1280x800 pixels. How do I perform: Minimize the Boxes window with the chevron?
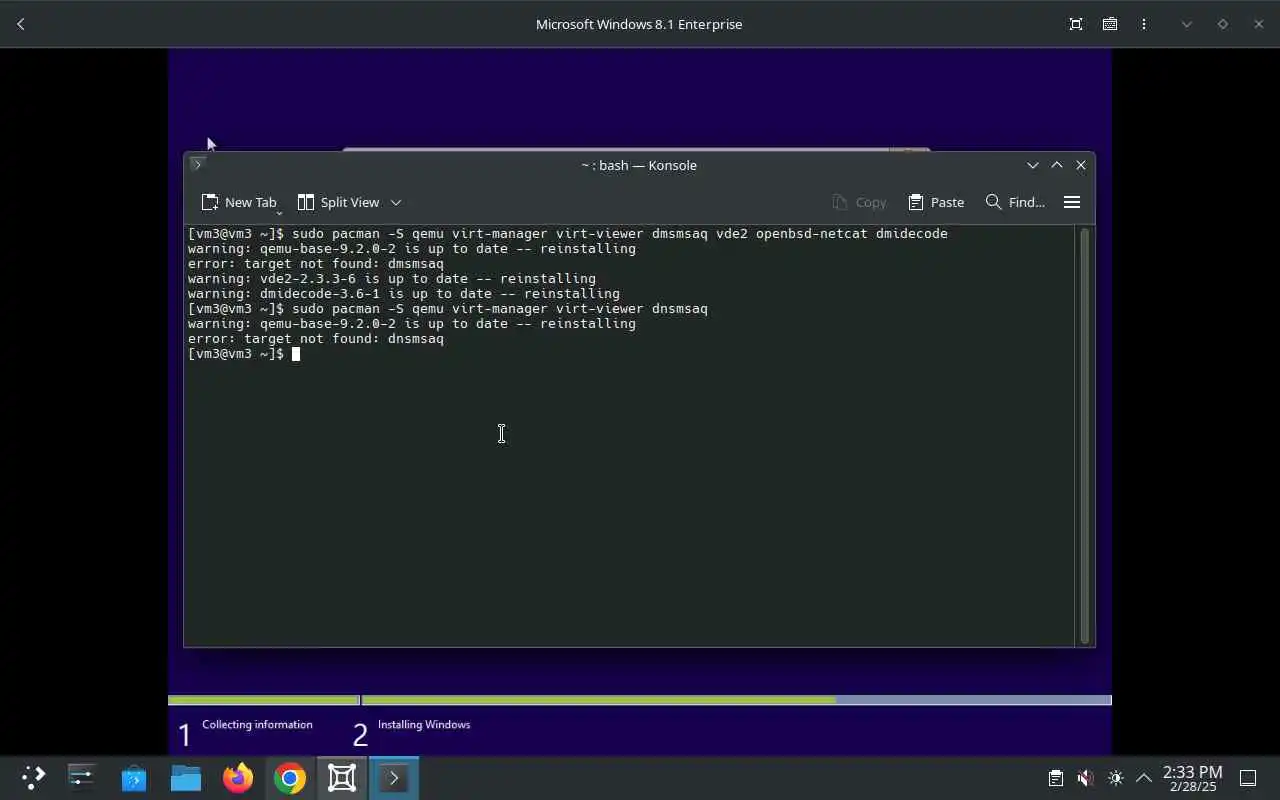click(1187, 24)
